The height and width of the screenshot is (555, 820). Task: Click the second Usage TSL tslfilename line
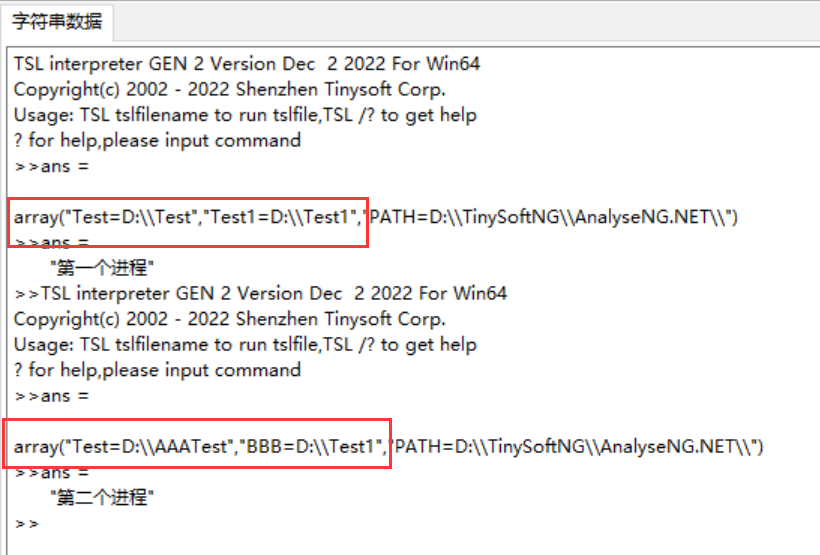[245, 344]
